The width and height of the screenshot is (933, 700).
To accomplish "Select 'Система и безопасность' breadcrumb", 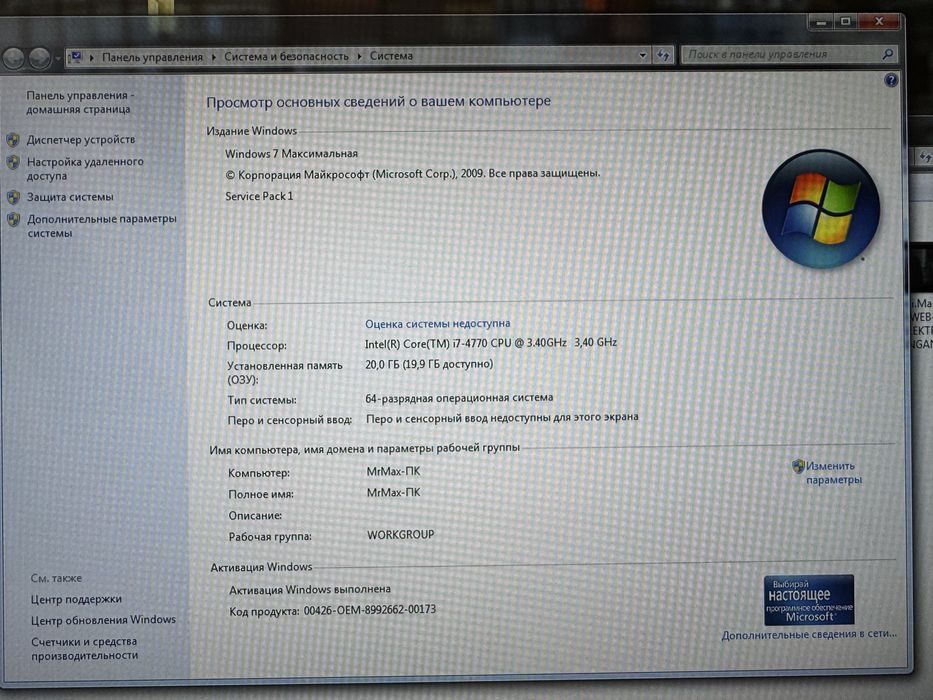I will [286, 56].
